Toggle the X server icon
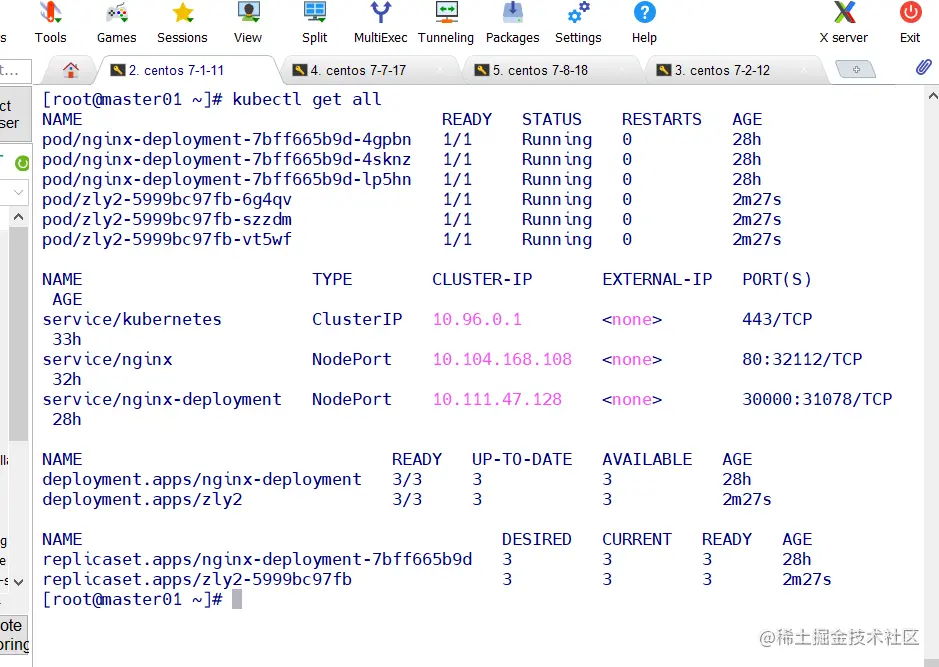939x667 pixels. [x=844, y=13]
